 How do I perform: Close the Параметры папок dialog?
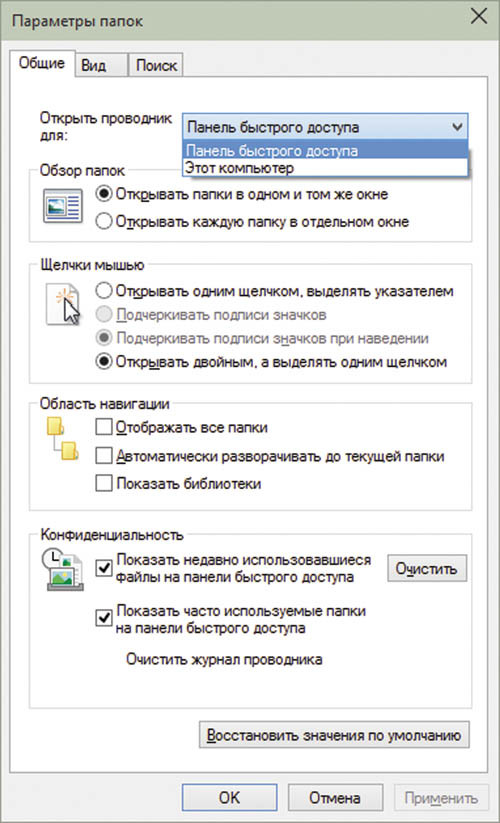(478, 17)
